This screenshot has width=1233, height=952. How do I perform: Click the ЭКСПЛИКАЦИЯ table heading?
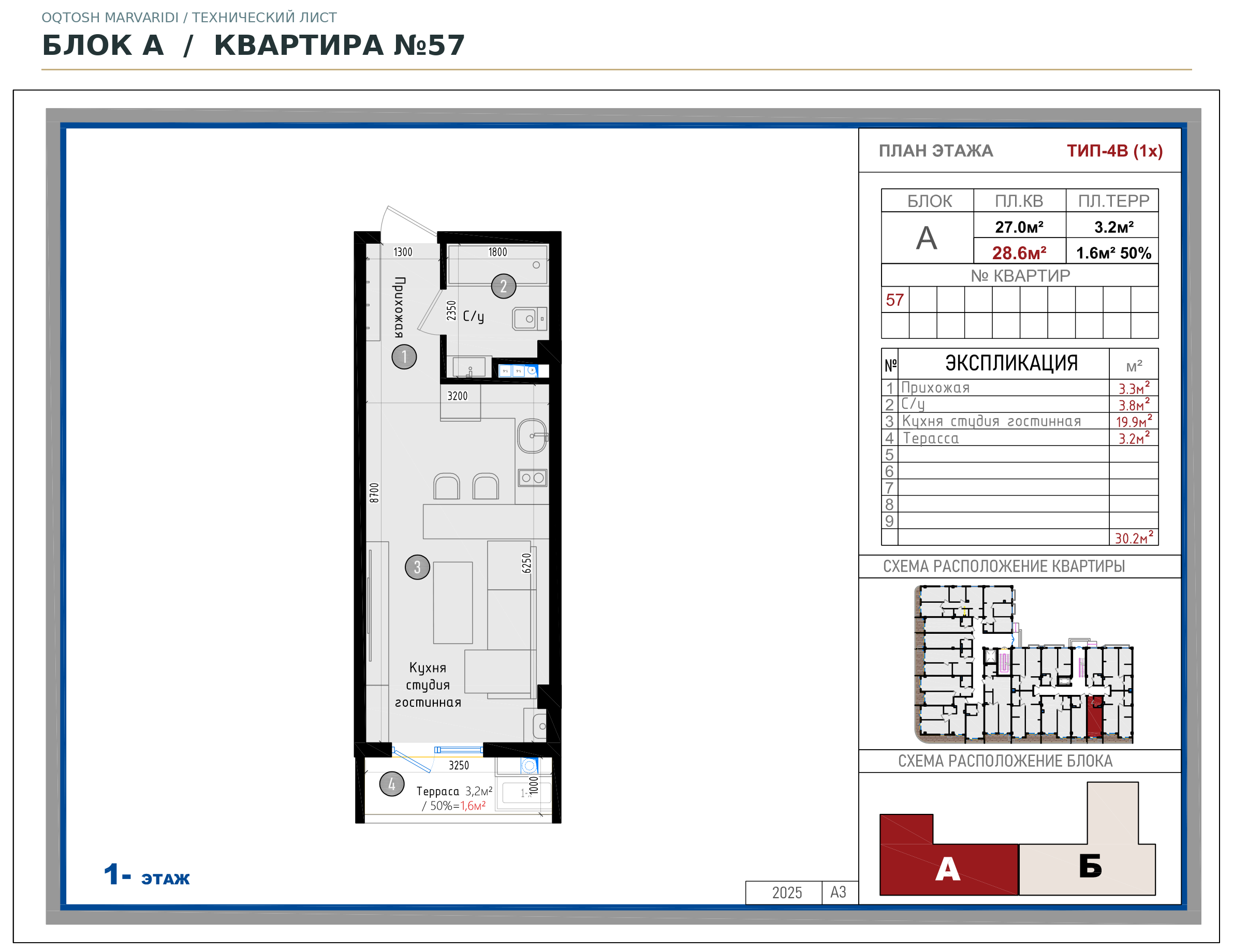[x=1011, y=363]
